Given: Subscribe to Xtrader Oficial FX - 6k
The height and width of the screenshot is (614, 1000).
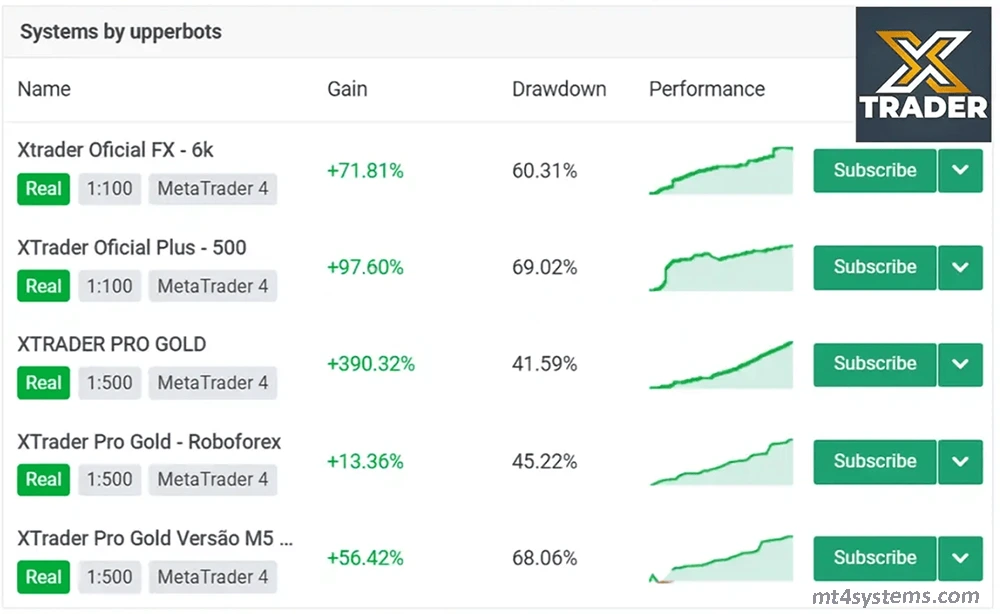Looking at the screenshot, I should tap(874, 171).
